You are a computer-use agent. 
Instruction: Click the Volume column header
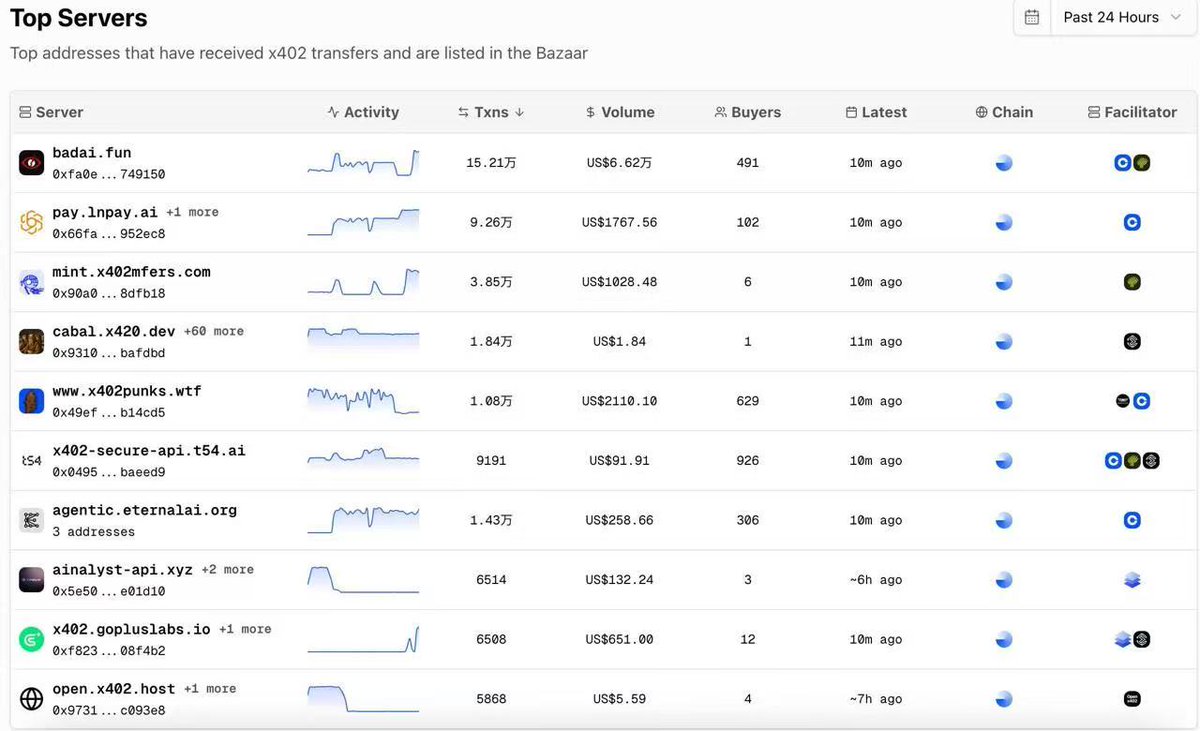(620, 112)
